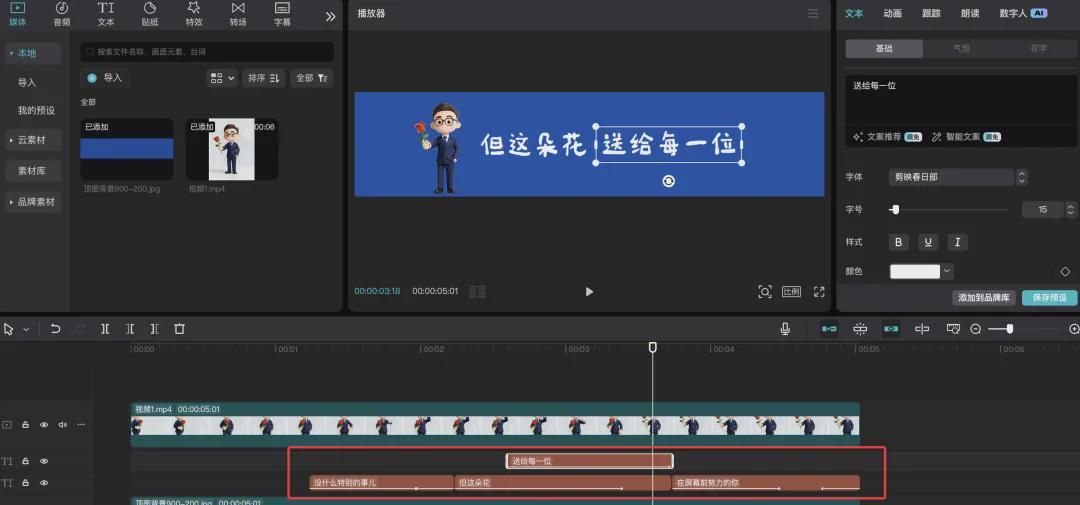Open the 全部 filter dropdown
Viewport: 1080px width, 505px height.
311,78
